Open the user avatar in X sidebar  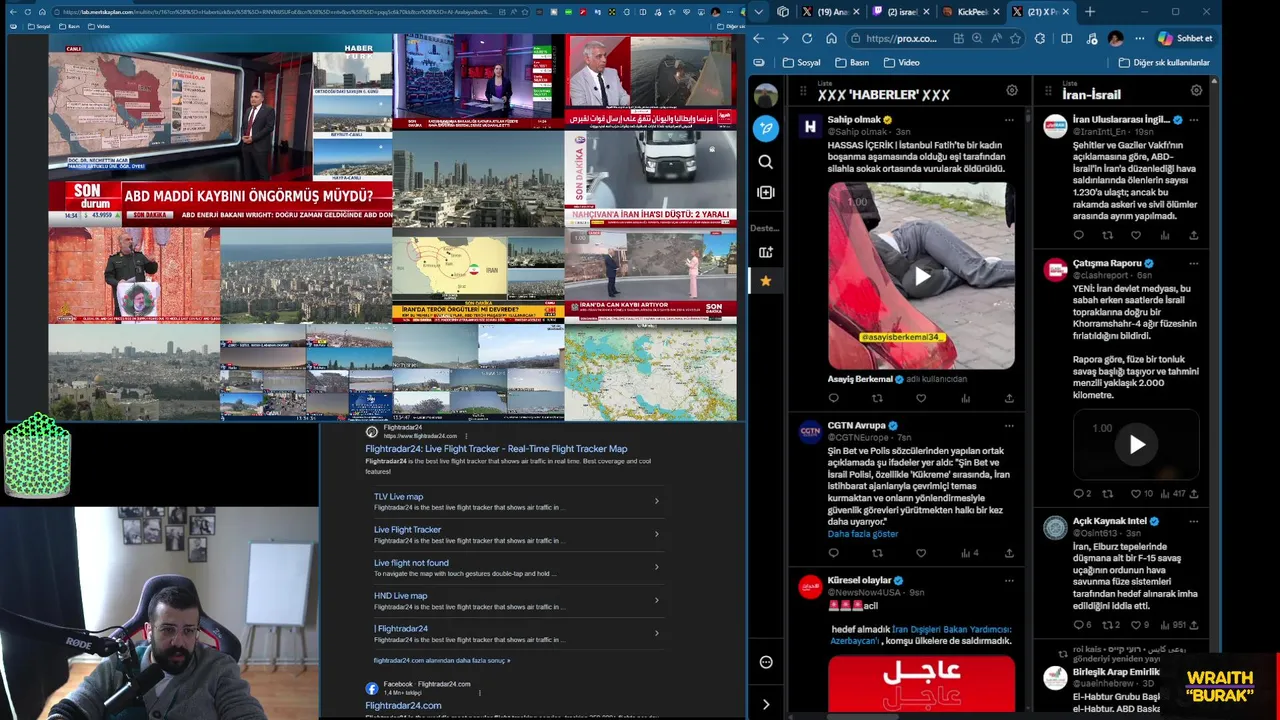[x=766, y=95]
